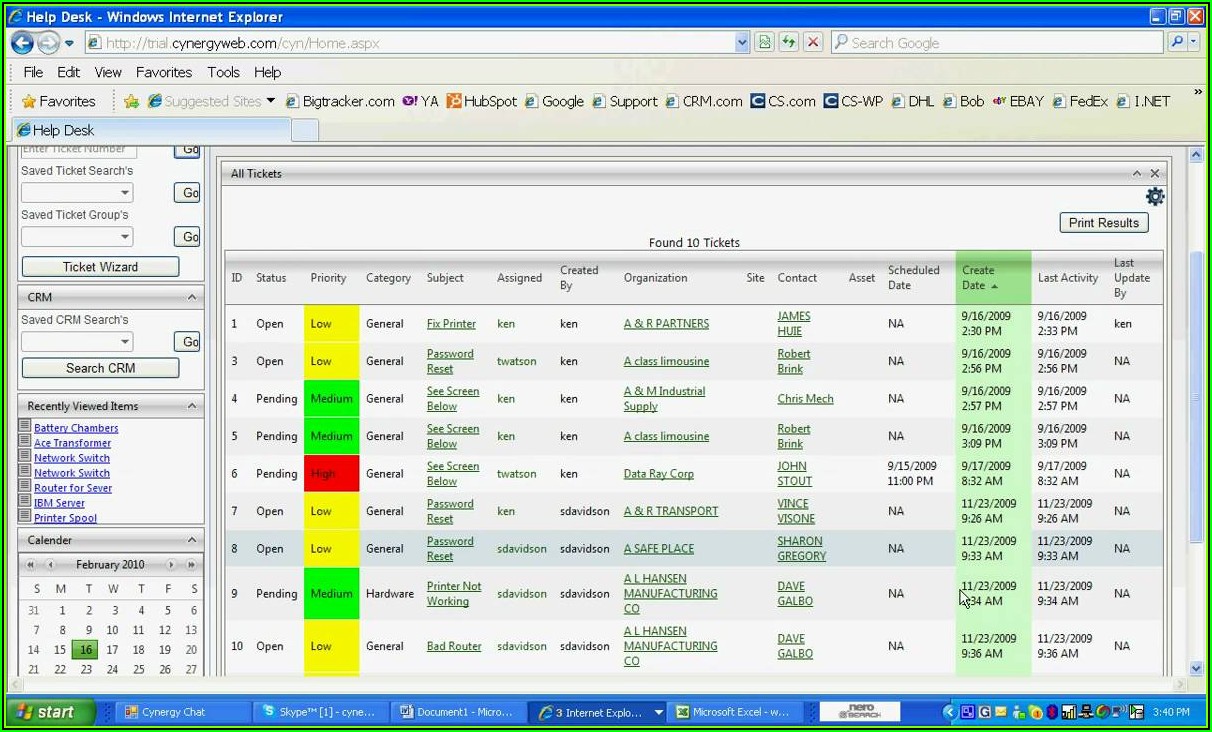1212x732 pixels.
Task: Click the red Stop loading icon
Action: tap(814, 42)
